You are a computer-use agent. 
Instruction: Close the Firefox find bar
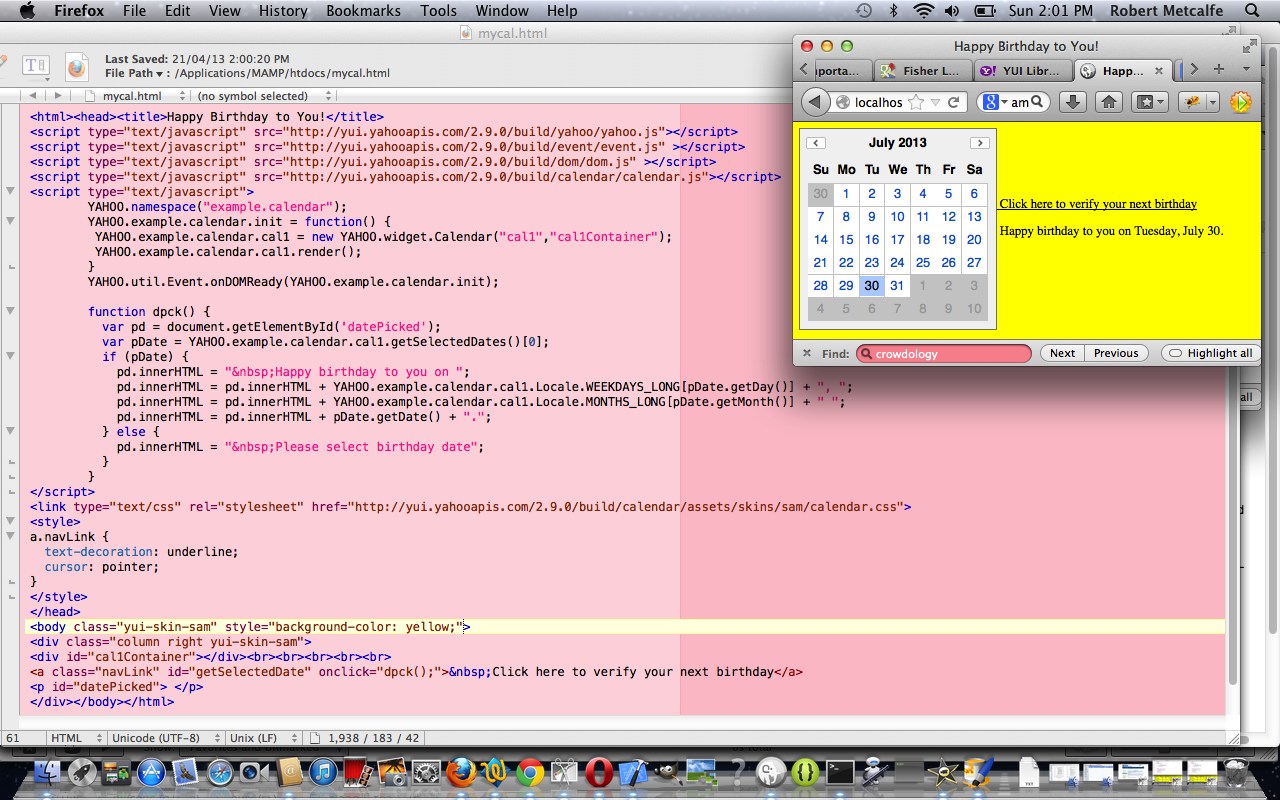pyautogui.click(x=807, y=353)
